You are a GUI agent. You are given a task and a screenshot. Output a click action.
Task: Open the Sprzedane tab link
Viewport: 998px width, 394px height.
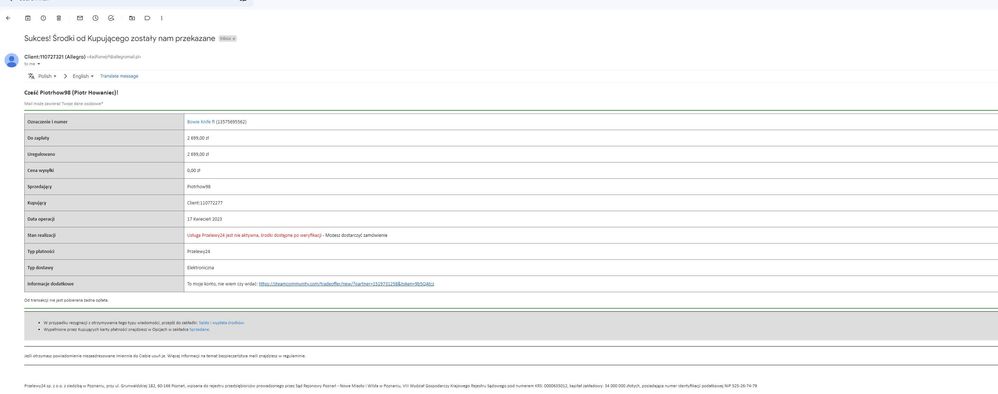pyautogui.click(x=199, y=329)
